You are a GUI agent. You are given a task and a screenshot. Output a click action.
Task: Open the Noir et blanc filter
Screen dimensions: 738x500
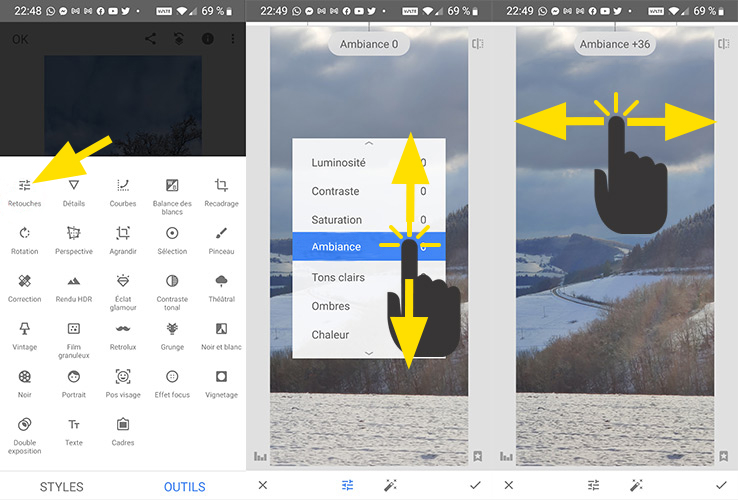click(221, 337)
